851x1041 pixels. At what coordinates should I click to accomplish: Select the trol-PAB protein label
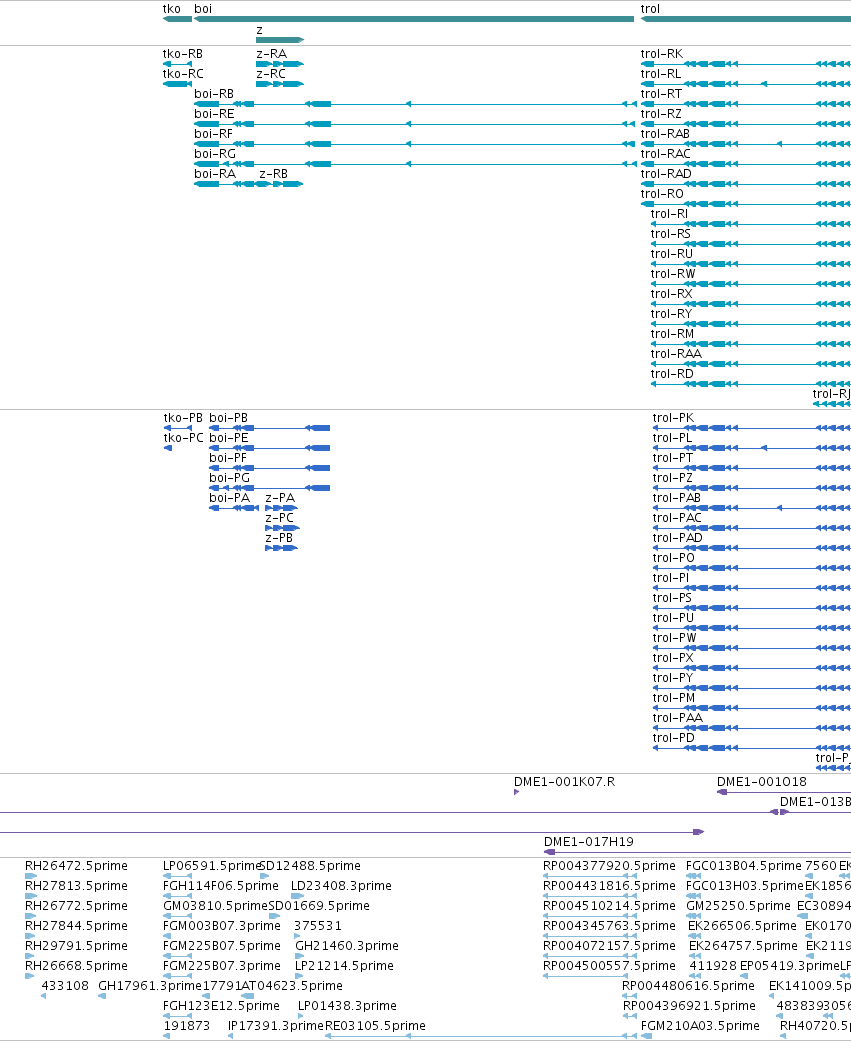pyautogui.click(x=676, y=497)
